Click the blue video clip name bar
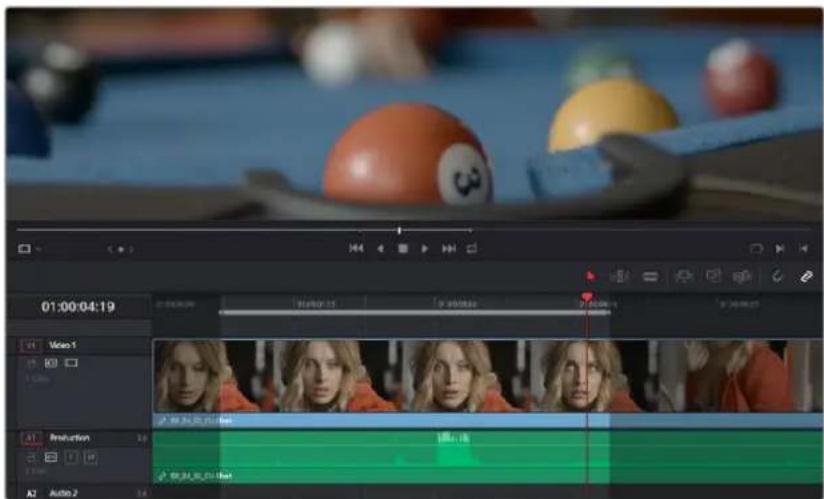Viewport: 824px width, 499px height. click(x=488, y=420)
